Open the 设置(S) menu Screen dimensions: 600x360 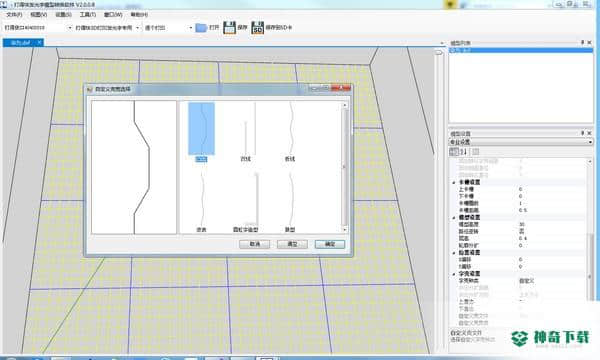(63, 15)
